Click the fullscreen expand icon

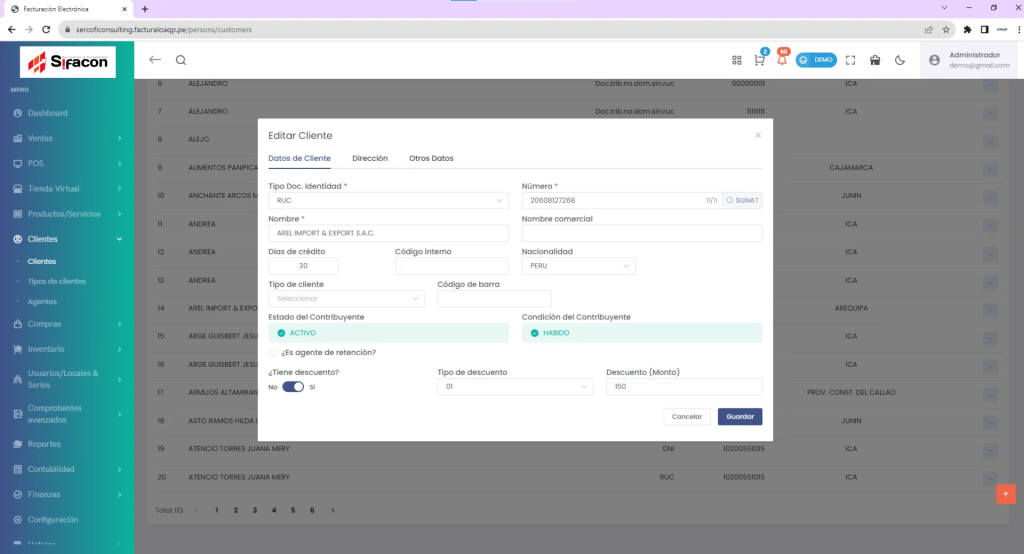pyautogui.click(x=851, y=60)
